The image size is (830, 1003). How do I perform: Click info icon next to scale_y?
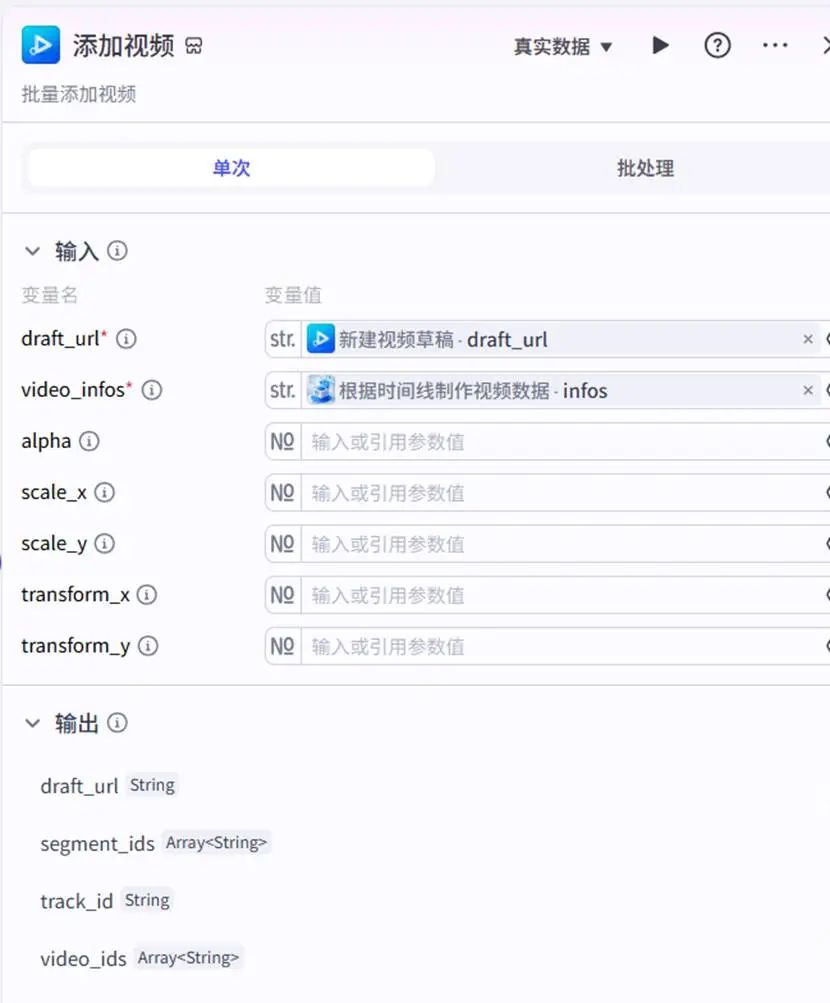click(104, 543)
